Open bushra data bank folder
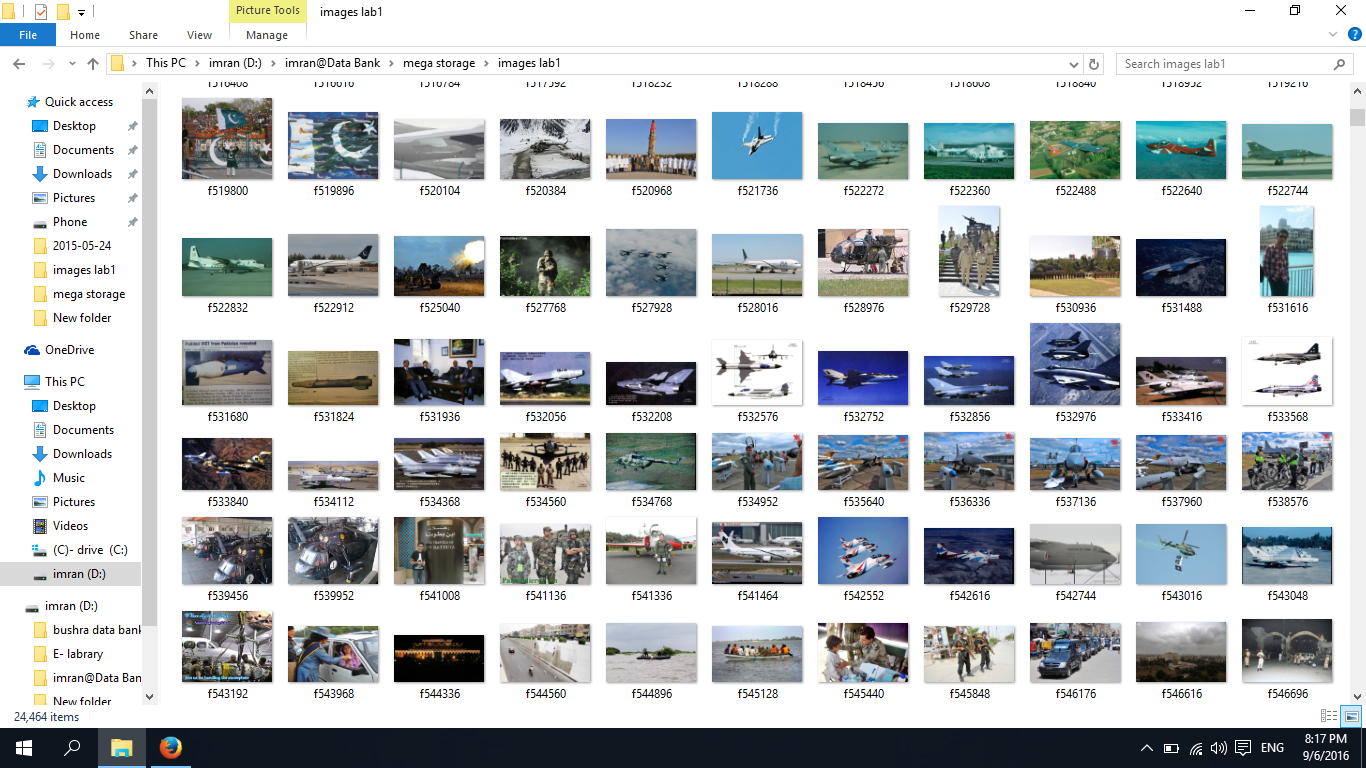Screen dimensions: 1366x768 point(96,630)
